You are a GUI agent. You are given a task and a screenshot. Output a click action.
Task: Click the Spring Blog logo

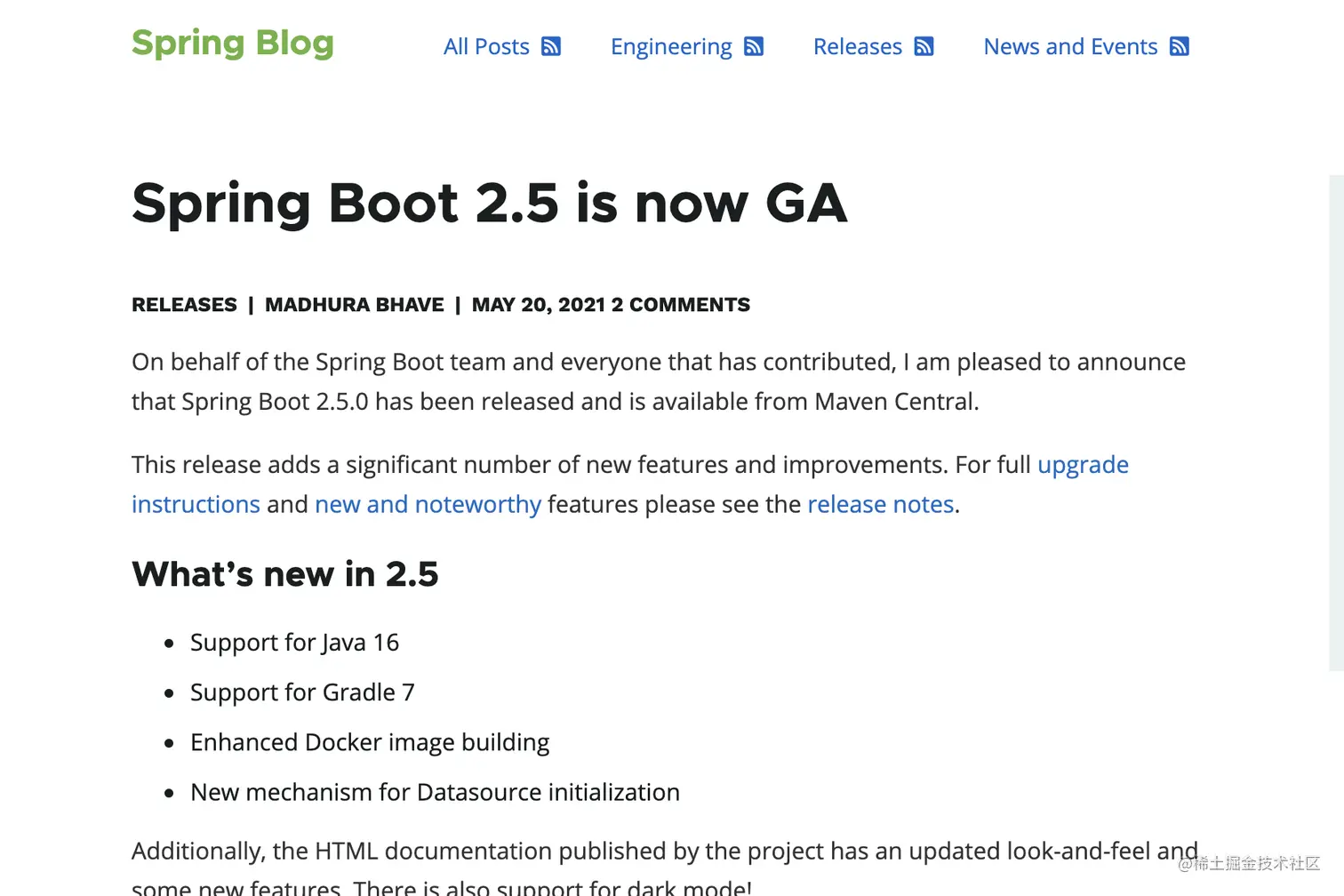pyautogui.click(x=233, y=43)
